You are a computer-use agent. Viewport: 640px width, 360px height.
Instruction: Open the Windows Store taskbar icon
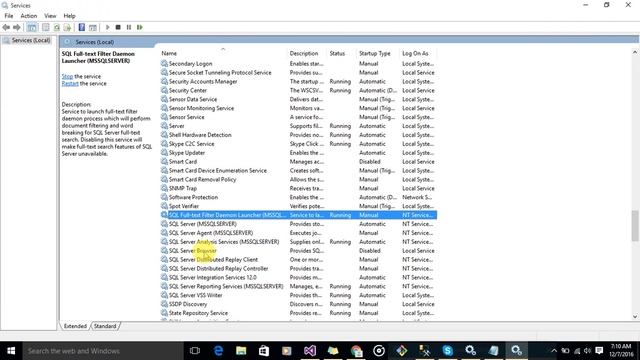(264, 351)
